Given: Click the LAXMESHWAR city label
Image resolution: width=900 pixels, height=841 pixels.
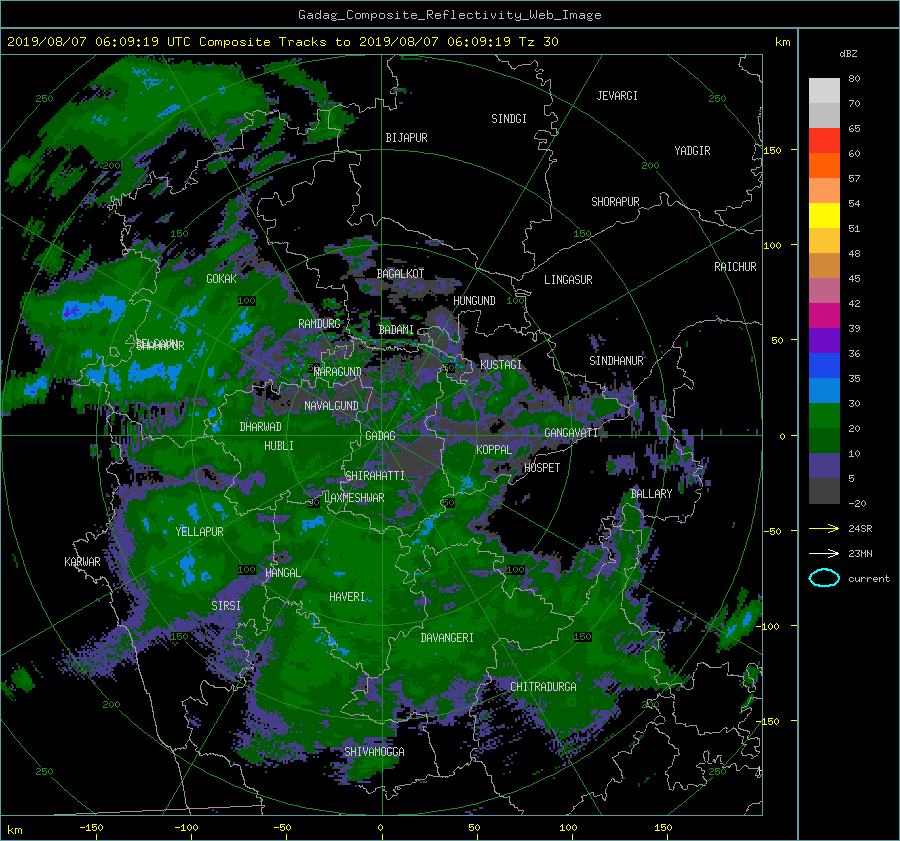Looking at the screenshot, I should (354, 498).
